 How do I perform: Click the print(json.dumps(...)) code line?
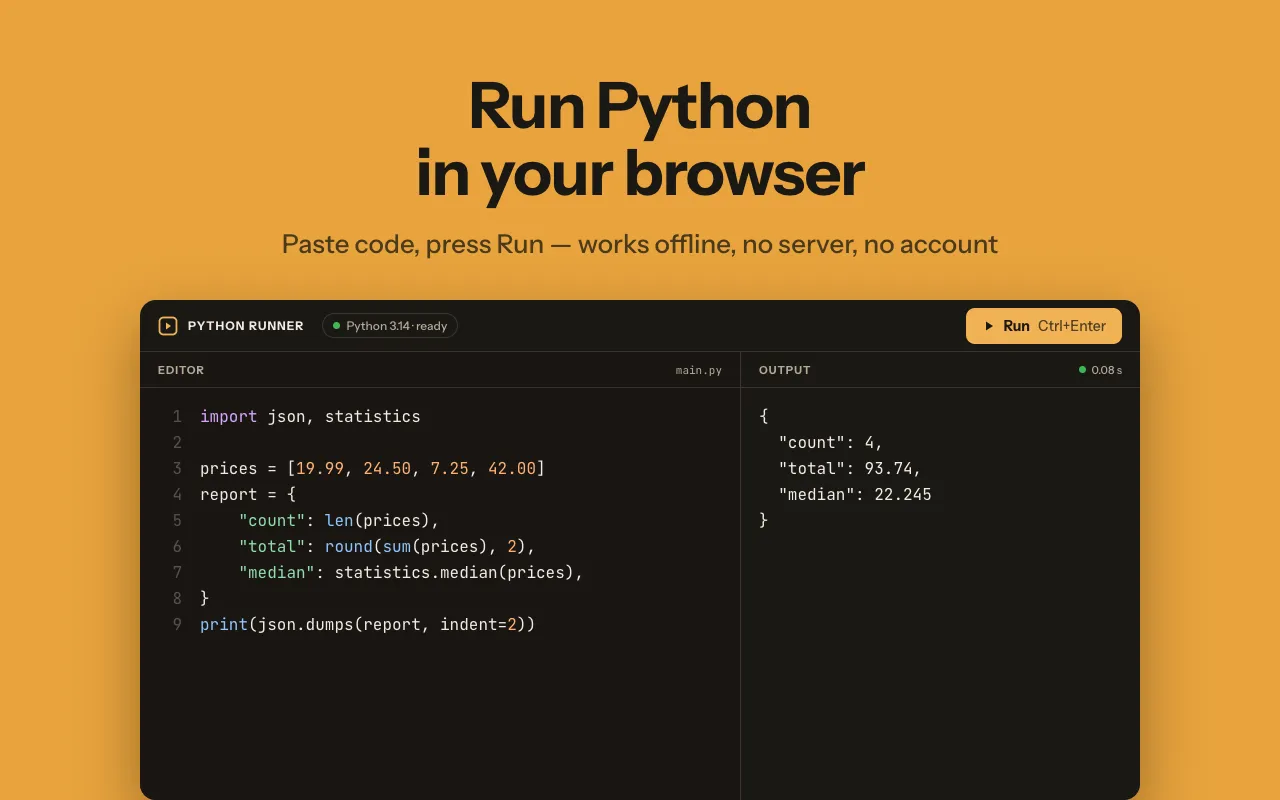click(368, 624)
